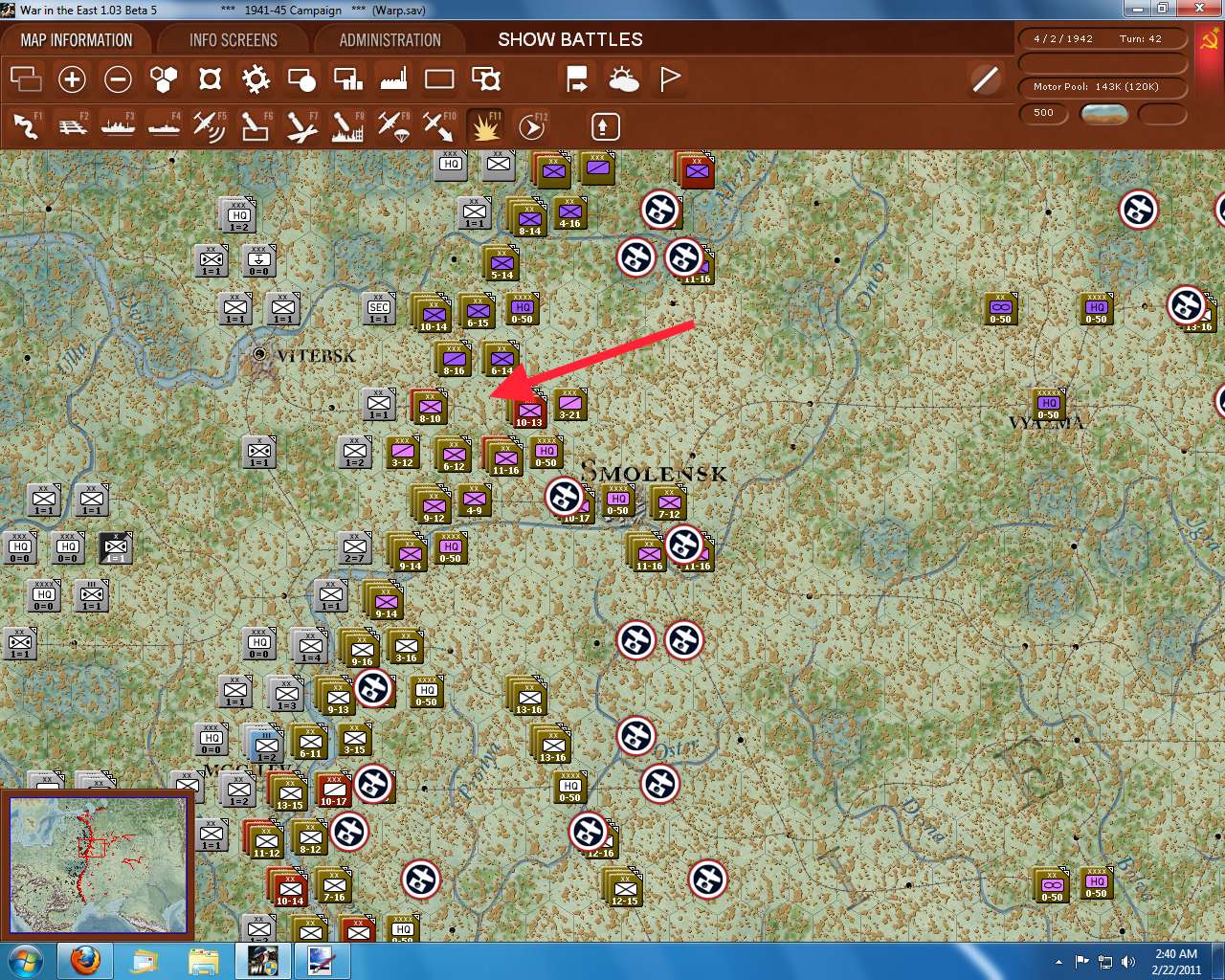The width and height of the screenshot is (1225, 980).
Task: Click the plain rectangle toolbar icon
Action: [x=439, y=78]
